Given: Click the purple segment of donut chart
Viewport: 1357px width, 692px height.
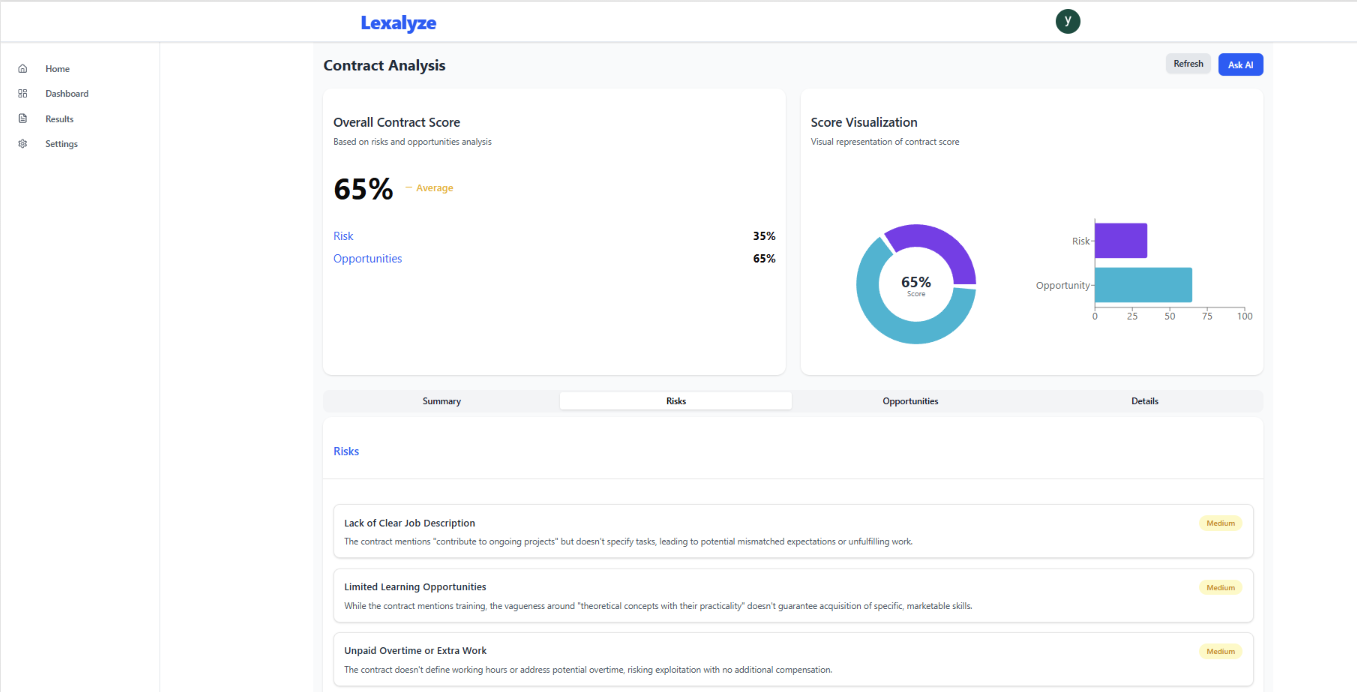Looking at the screenshot, I should pos(935,243).
